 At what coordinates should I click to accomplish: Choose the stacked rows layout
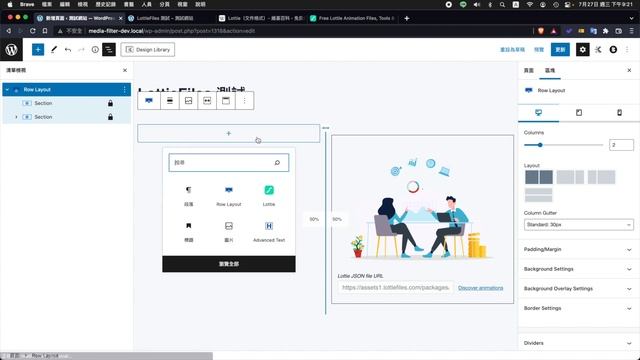click(x=539, y=195)
